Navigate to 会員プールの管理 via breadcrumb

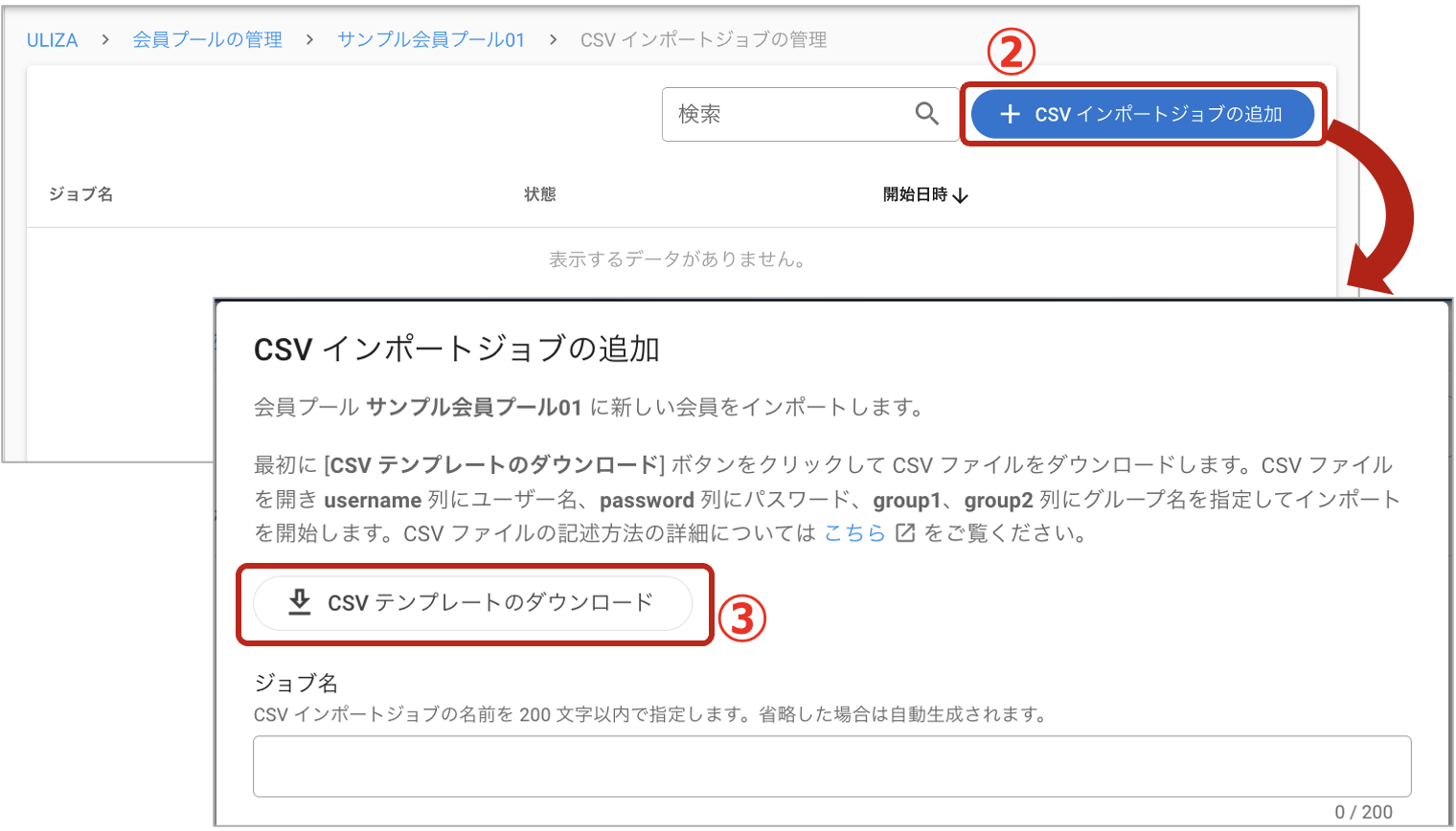coord(207,39)
